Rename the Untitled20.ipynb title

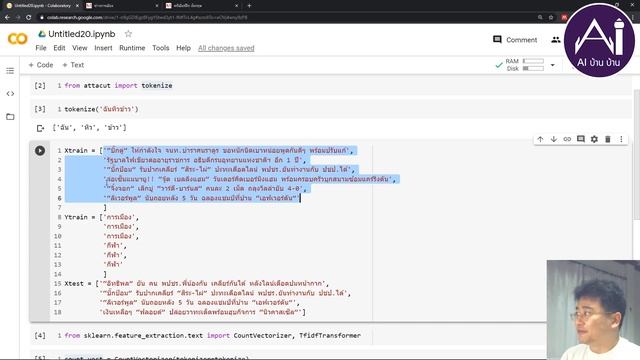pyautogui.click(x=82, y=34)
